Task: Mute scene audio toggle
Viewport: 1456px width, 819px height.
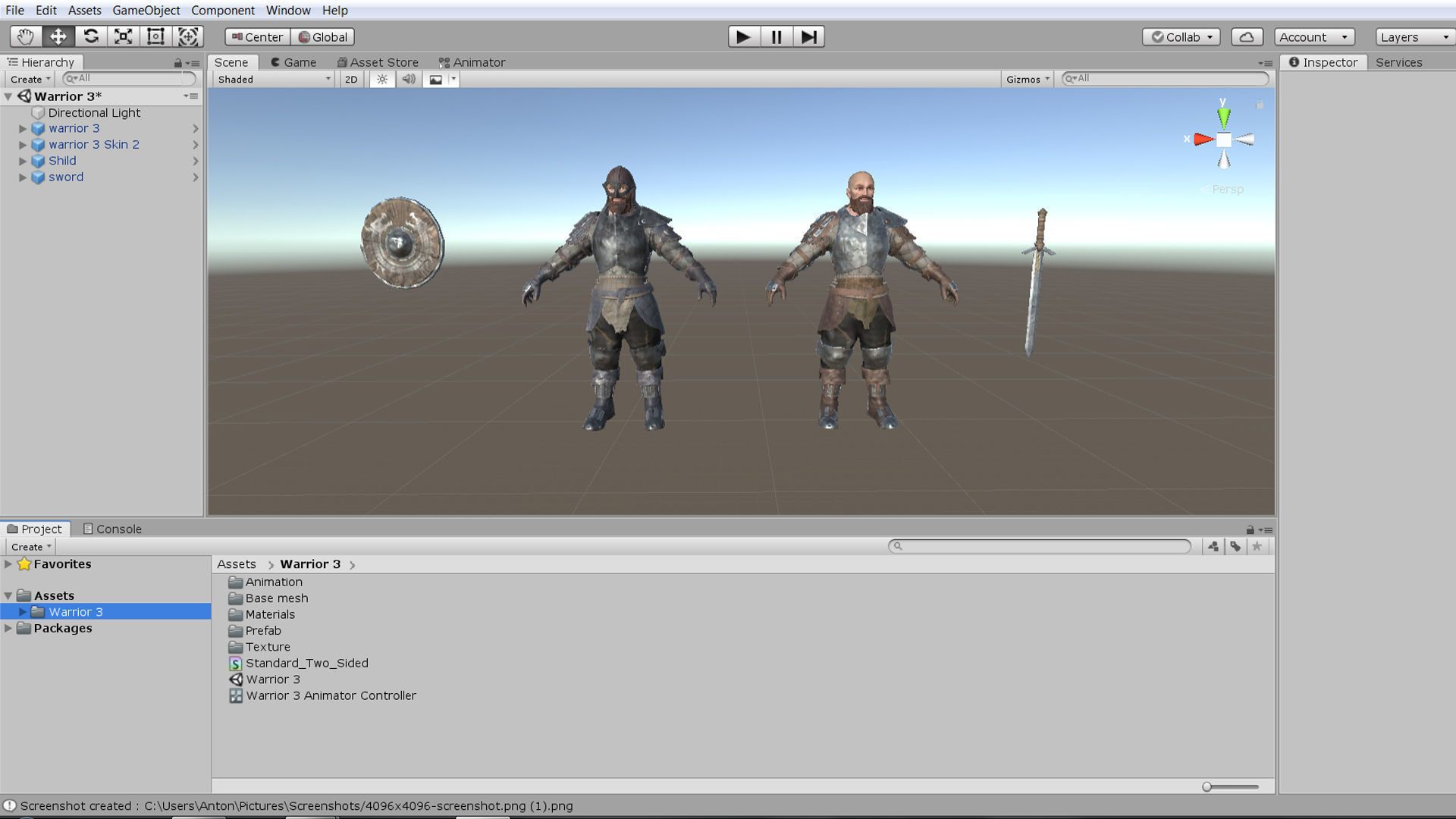Action: (409, 79)
